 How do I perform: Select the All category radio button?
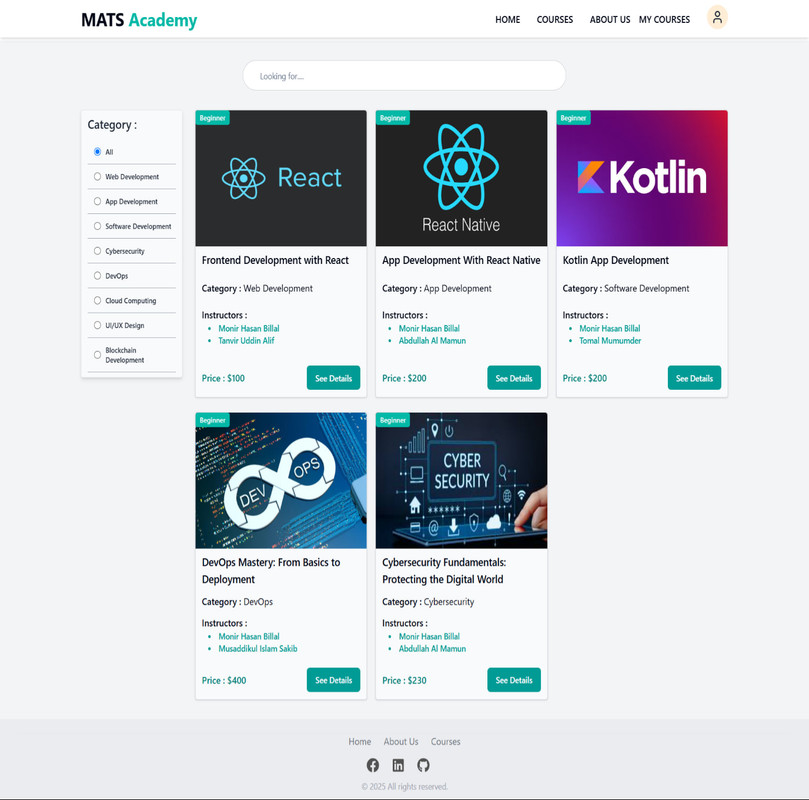(97, 152)
